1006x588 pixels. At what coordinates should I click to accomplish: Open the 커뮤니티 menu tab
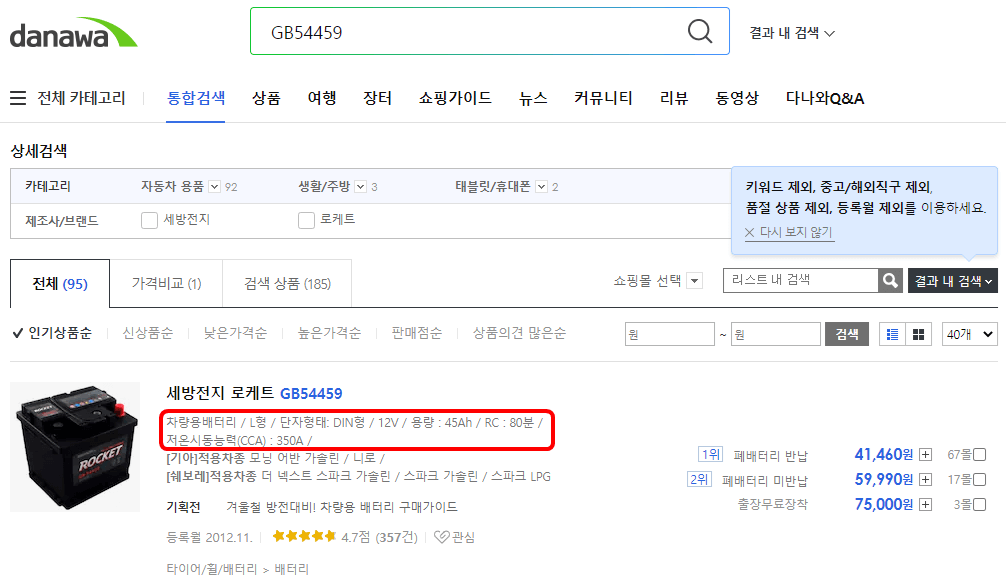point(603,98)
